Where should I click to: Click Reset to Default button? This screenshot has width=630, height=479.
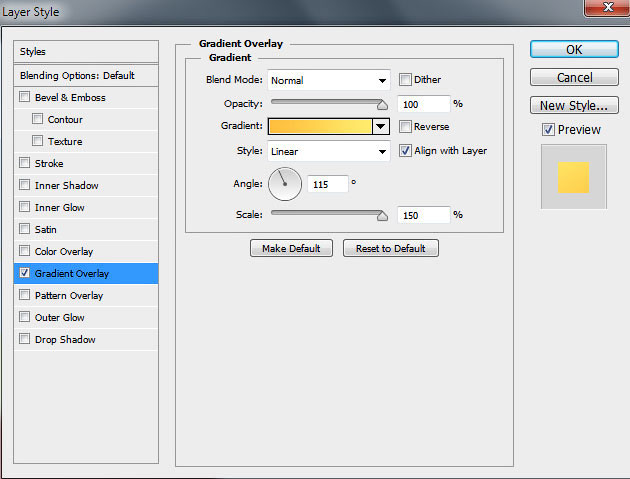pos(391,248)
